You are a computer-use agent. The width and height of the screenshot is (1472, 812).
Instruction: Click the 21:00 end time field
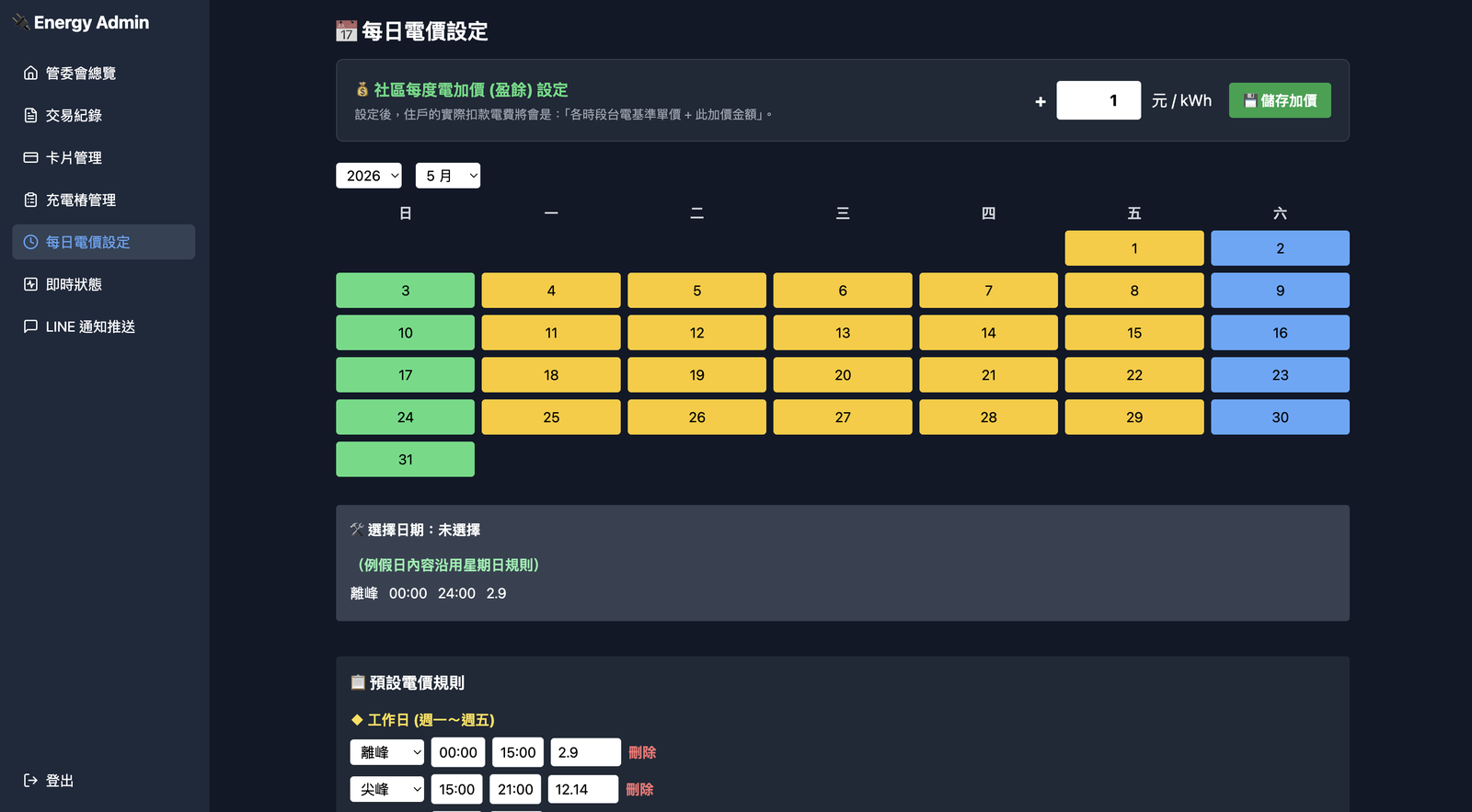click(x=515, y=789)
